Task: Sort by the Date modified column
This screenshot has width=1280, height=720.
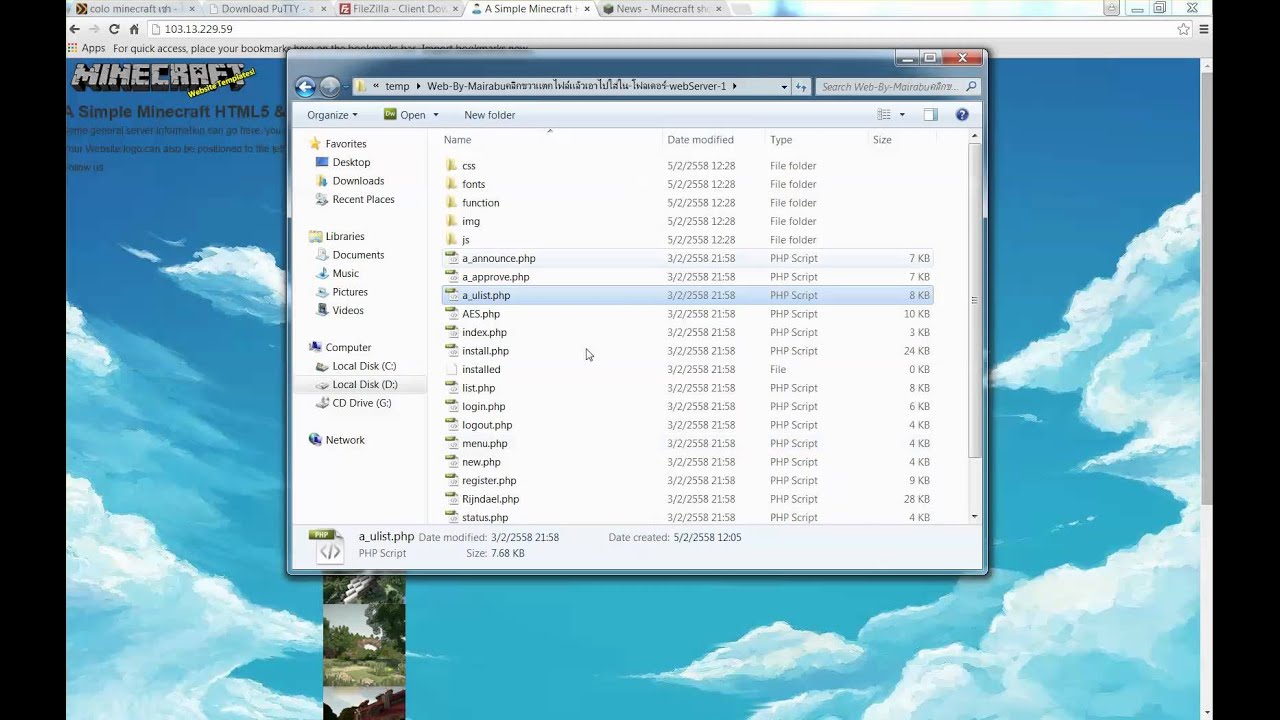Action: tap(700, 140)
